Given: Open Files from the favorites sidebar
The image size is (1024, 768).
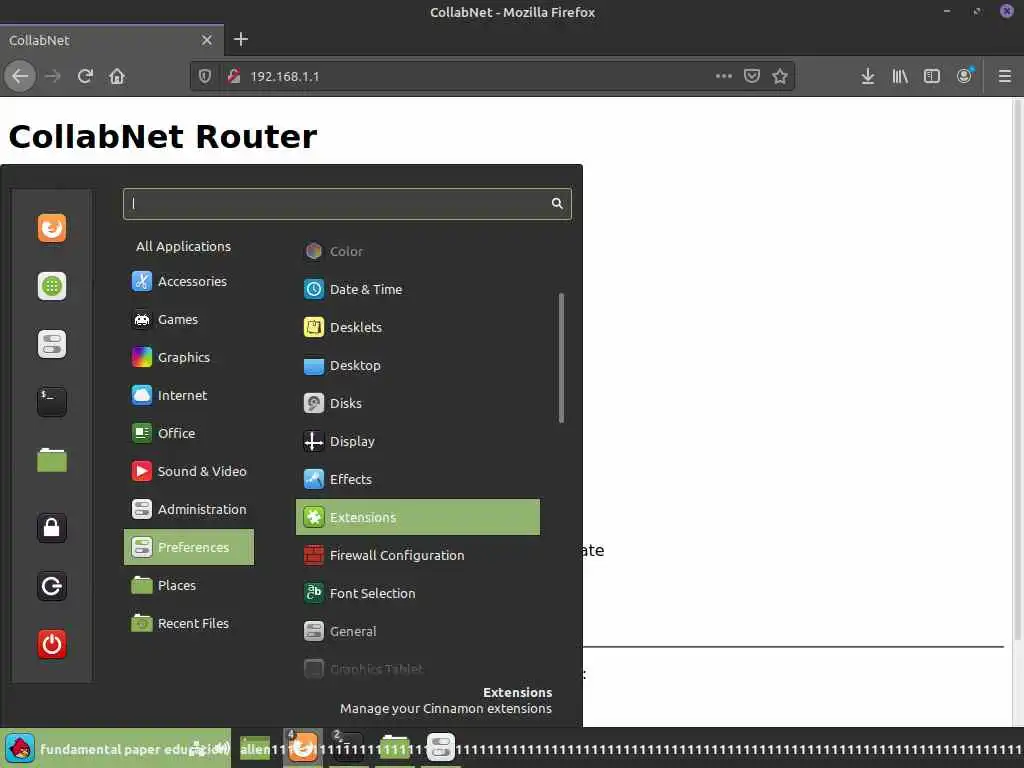Looking at the screenshot, I should click(52, 460).
